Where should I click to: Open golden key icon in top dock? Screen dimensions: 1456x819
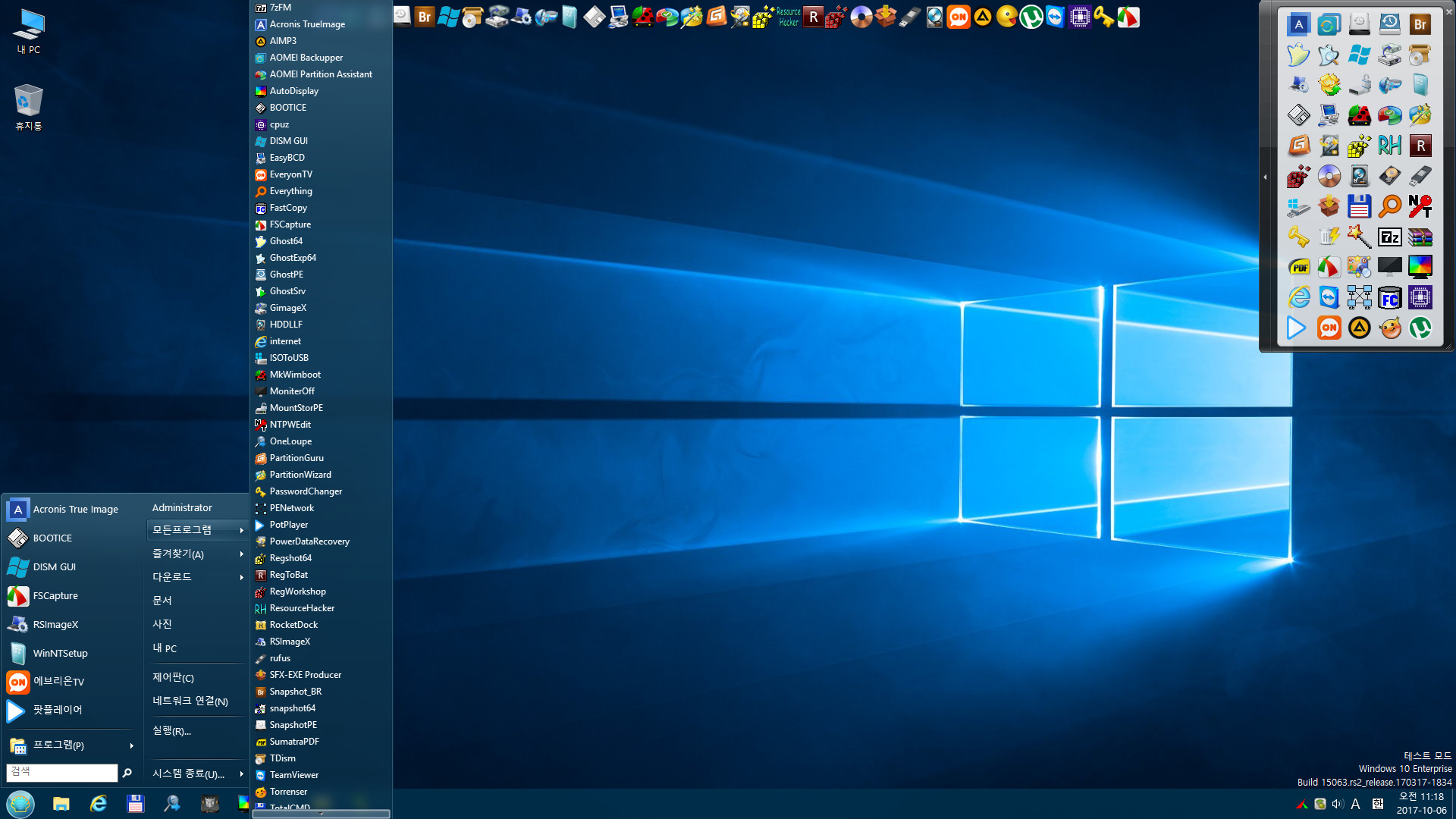pyautogui.click(x=1104, y=17)
